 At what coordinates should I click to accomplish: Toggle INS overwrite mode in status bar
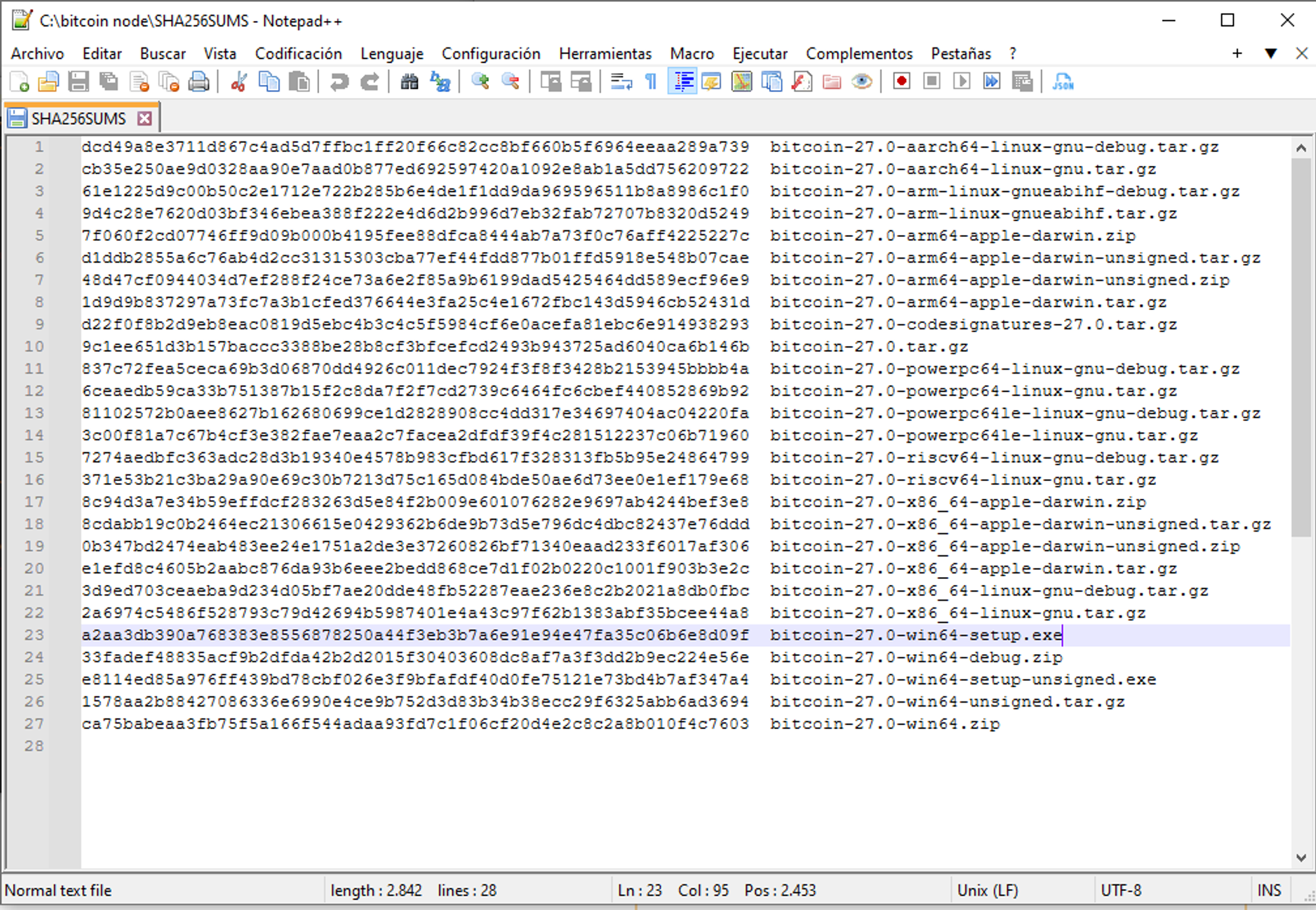coord(1269,890)
